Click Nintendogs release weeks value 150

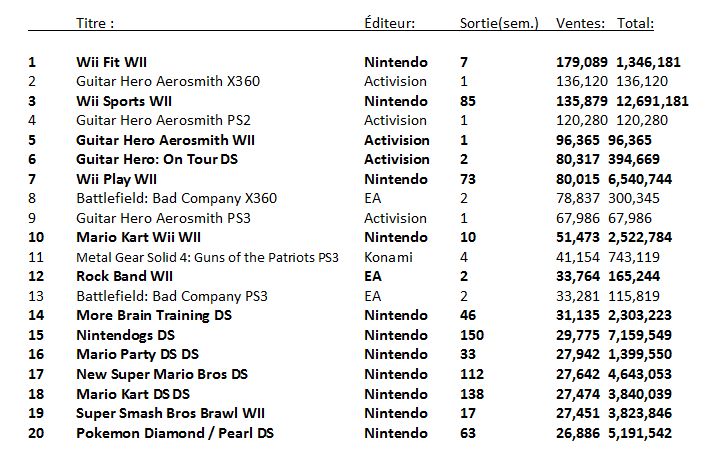472,335
